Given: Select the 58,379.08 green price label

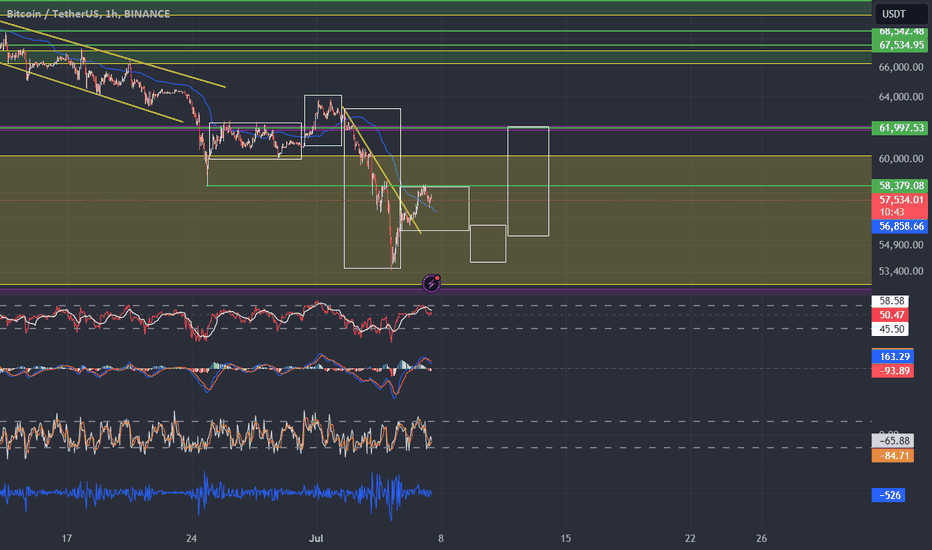Looking at the screenshot, I should (x=900, y=186).
